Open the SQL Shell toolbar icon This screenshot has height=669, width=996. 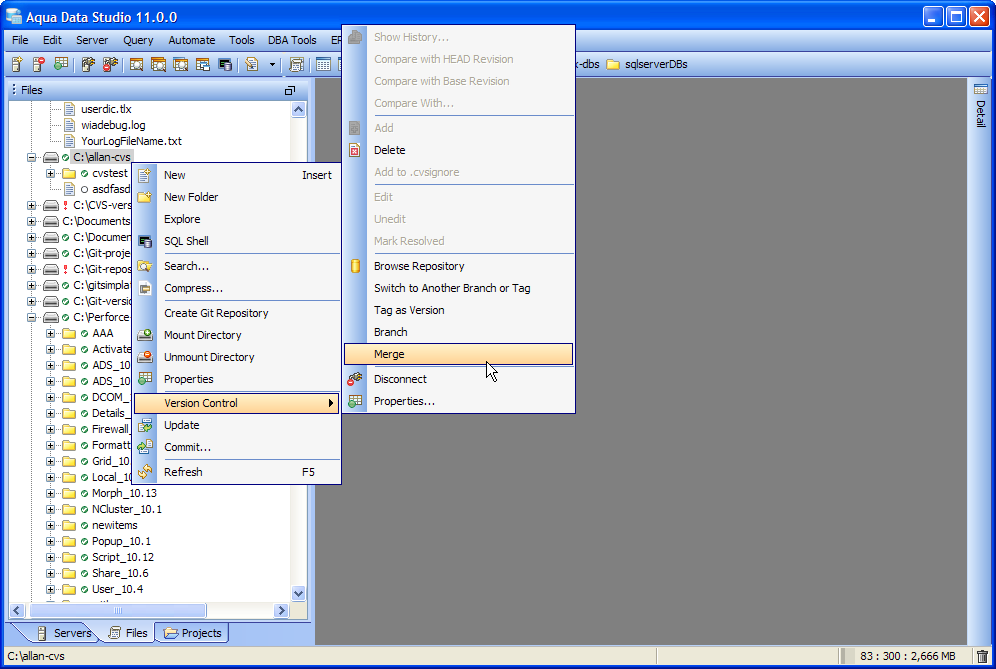(225, 64)
